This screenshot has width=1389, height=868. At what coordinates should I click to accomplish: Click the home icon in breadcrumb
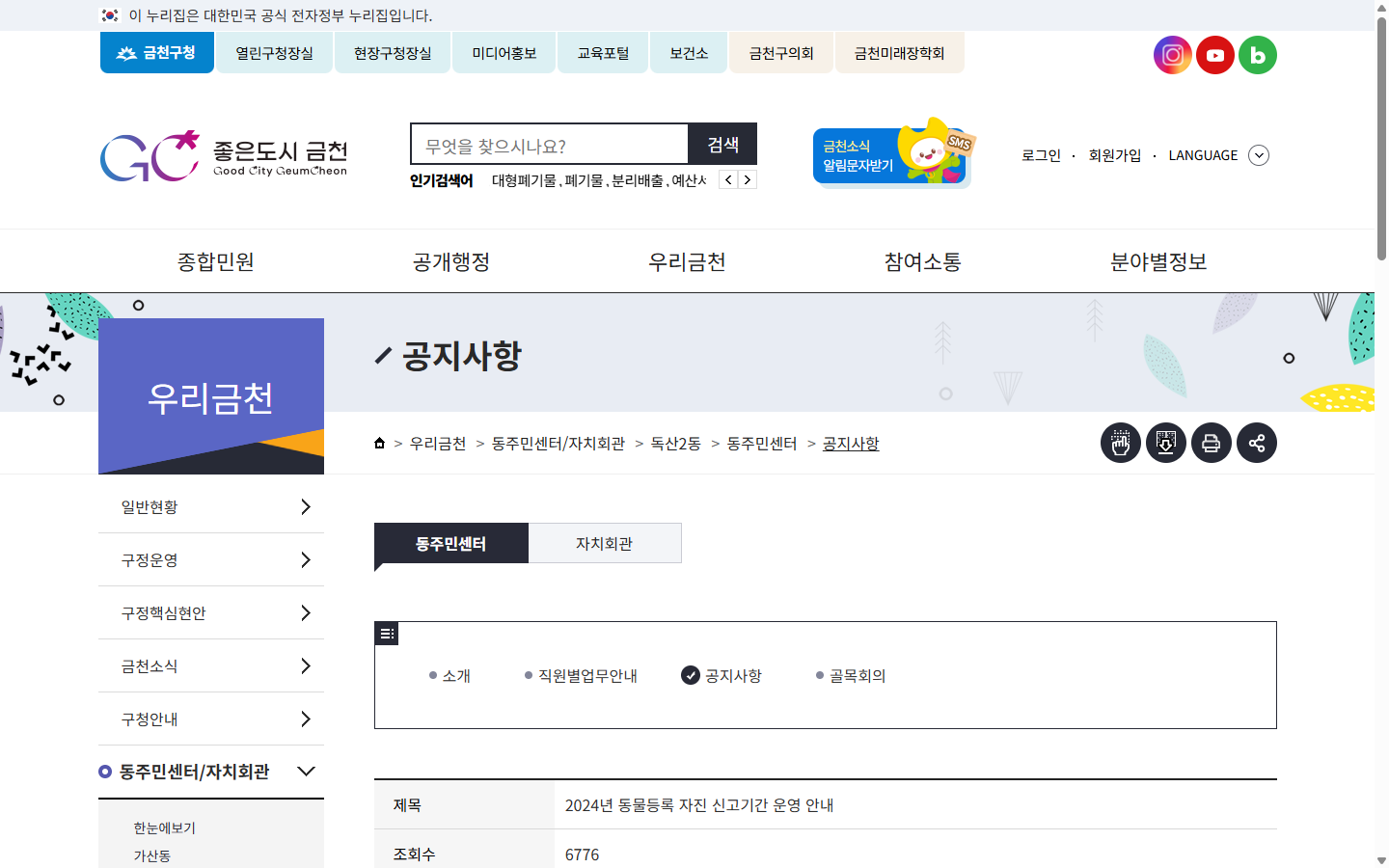pyautogui.click(x=380, y=444)
